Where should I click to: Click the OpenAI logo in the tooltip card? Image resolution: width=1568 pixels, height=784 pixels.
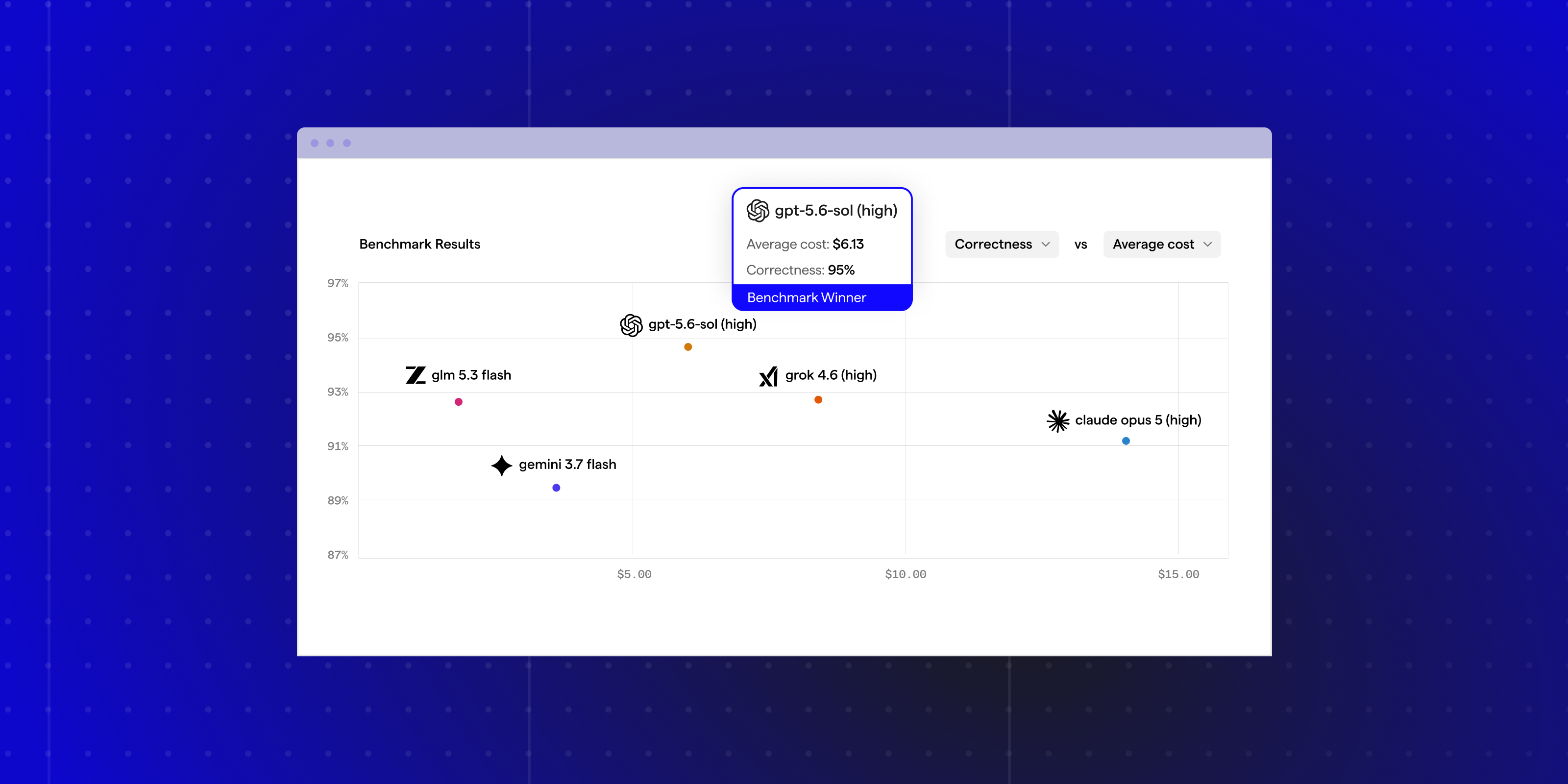coord(758,211)
